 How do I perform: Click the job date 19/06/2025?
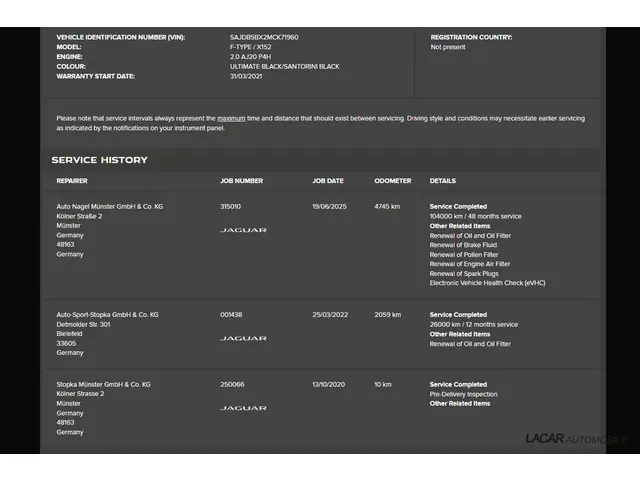pyautogui.click(x=327, y=206)
